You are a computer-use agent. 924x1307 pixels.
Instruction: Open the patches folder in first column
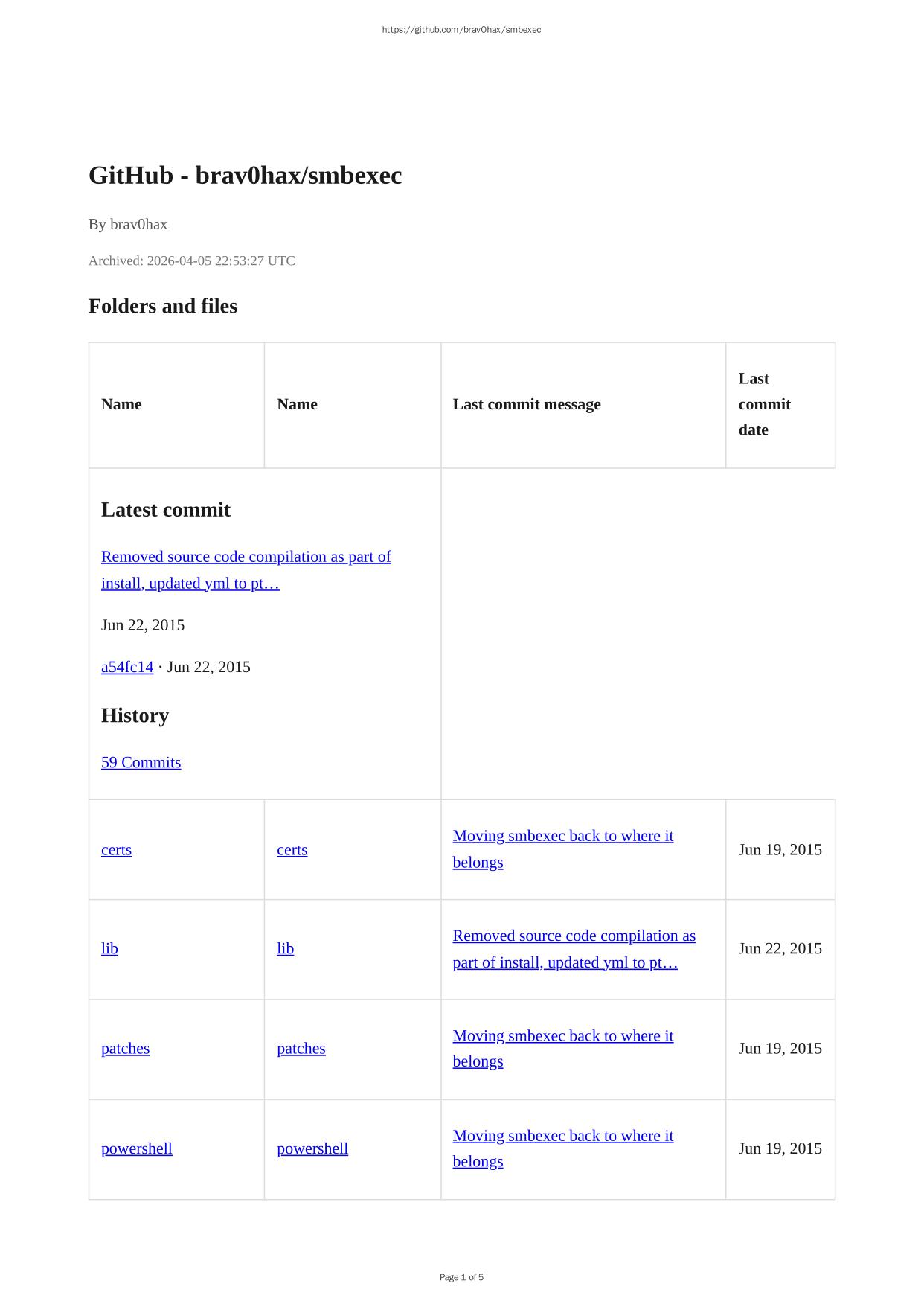coord(125,1049)
